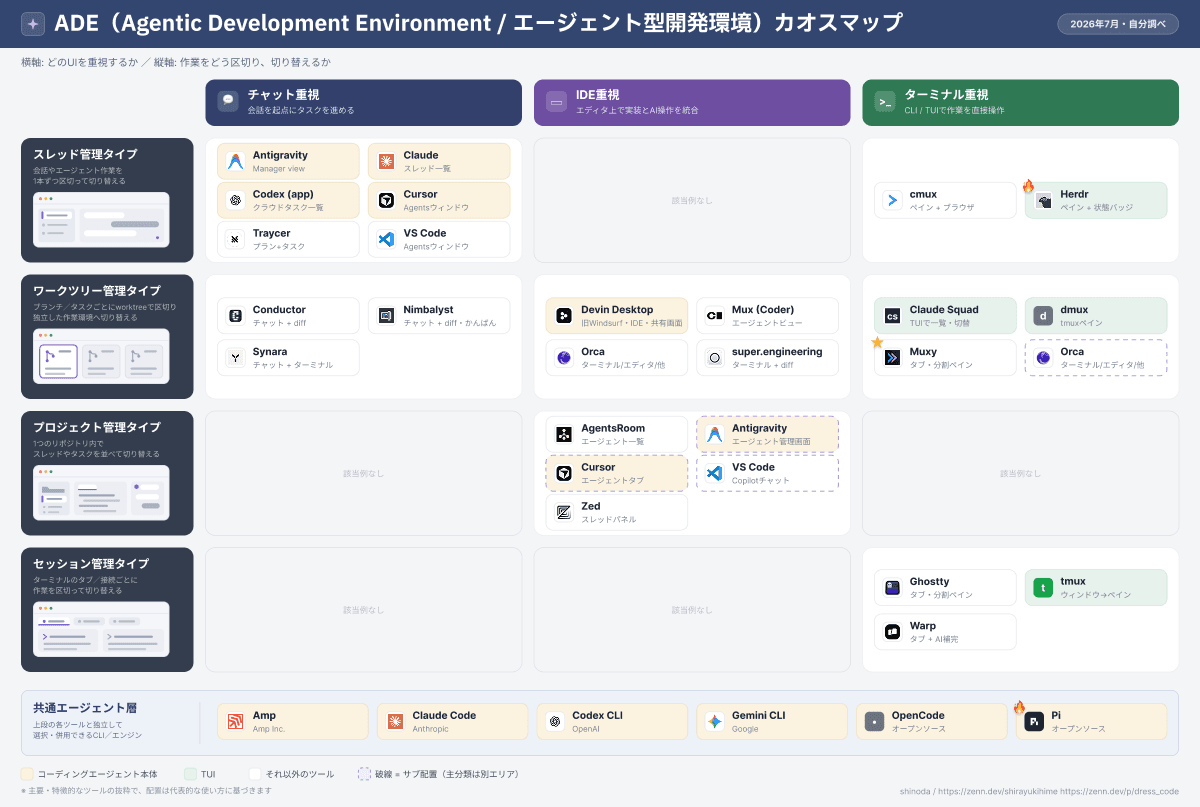This screenshot has height=807, width=1200.
Task: Click the Cursor icon in the Agentsウィンドウ card
Action: (387, 200)
